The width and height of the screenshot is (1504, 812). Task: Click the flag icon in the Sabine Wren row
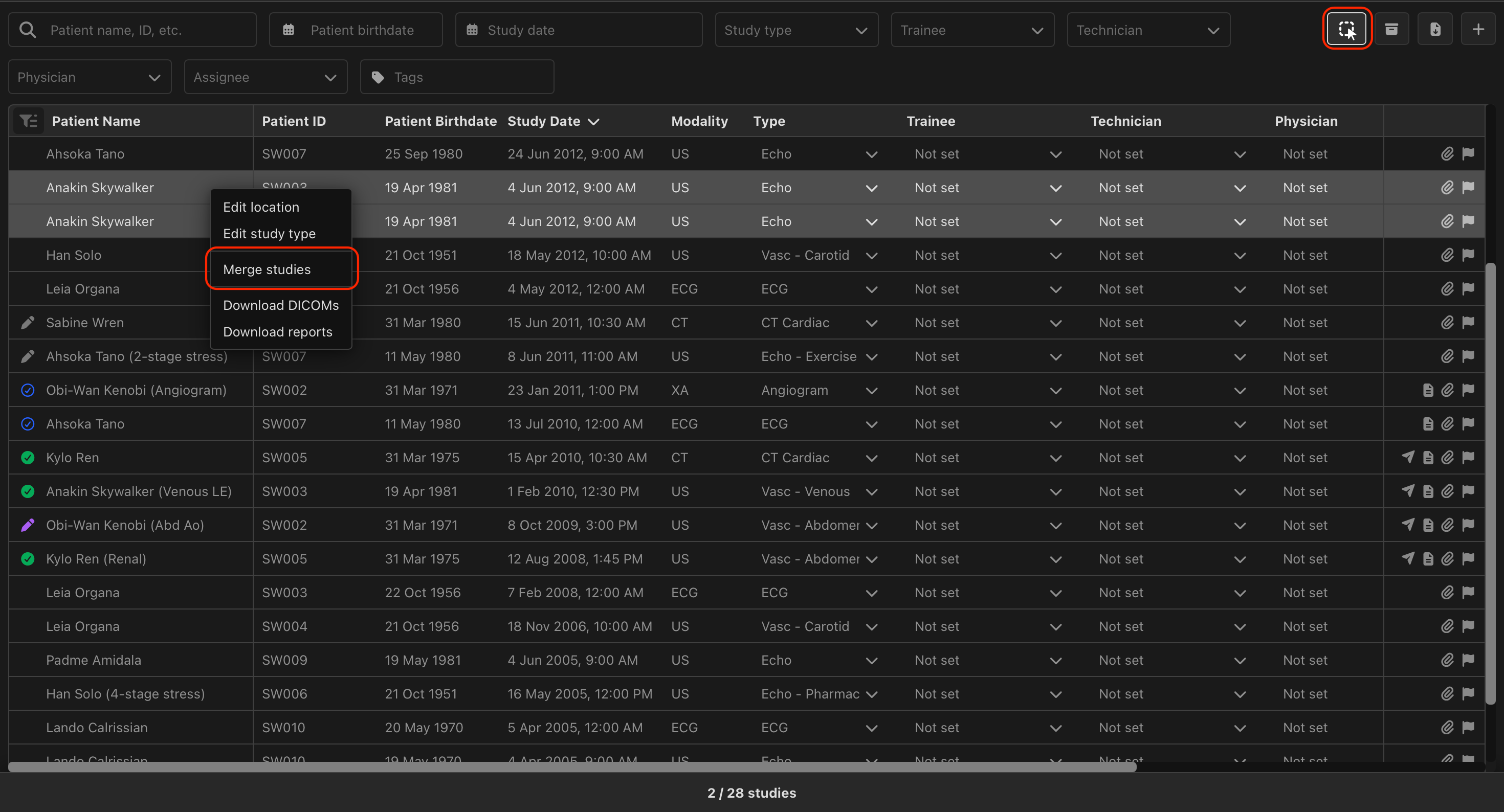[1468, 322]
